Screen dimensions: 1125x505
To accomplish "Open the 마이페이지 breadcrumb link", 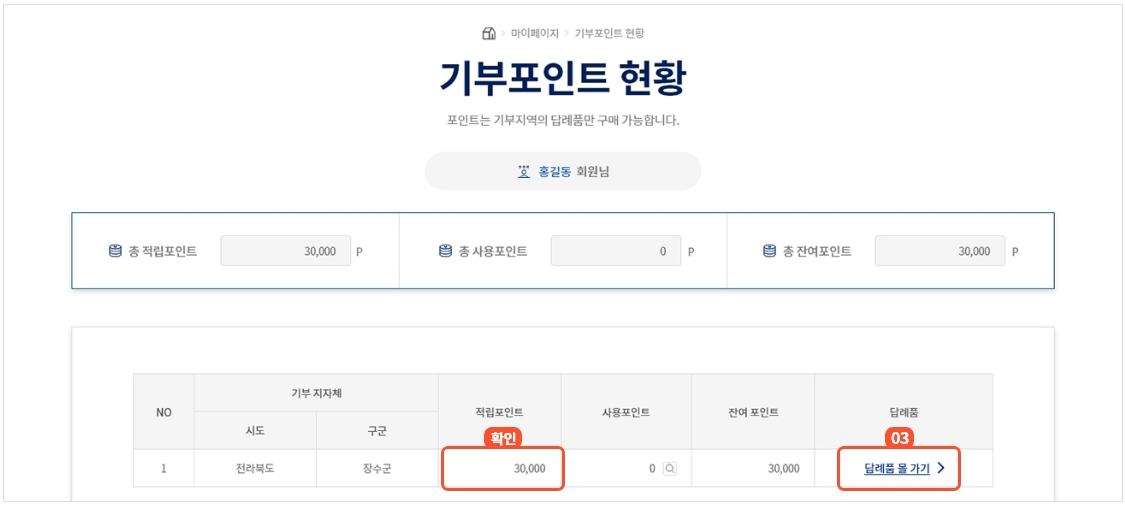I will 535,33.
